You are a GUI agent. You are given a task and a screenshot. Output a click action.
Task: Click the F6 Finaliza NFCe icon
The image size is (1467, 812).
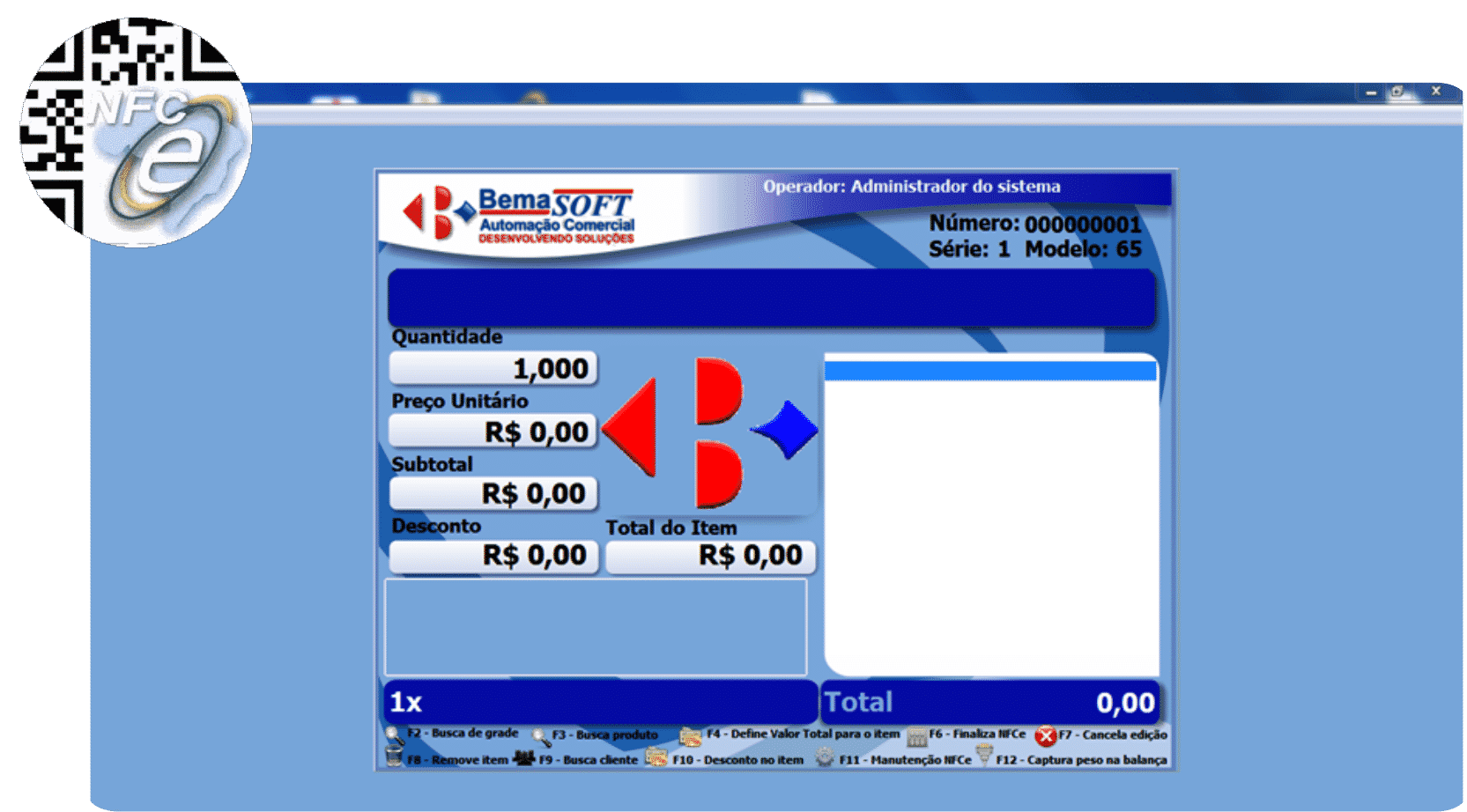(x=916, y=735)
